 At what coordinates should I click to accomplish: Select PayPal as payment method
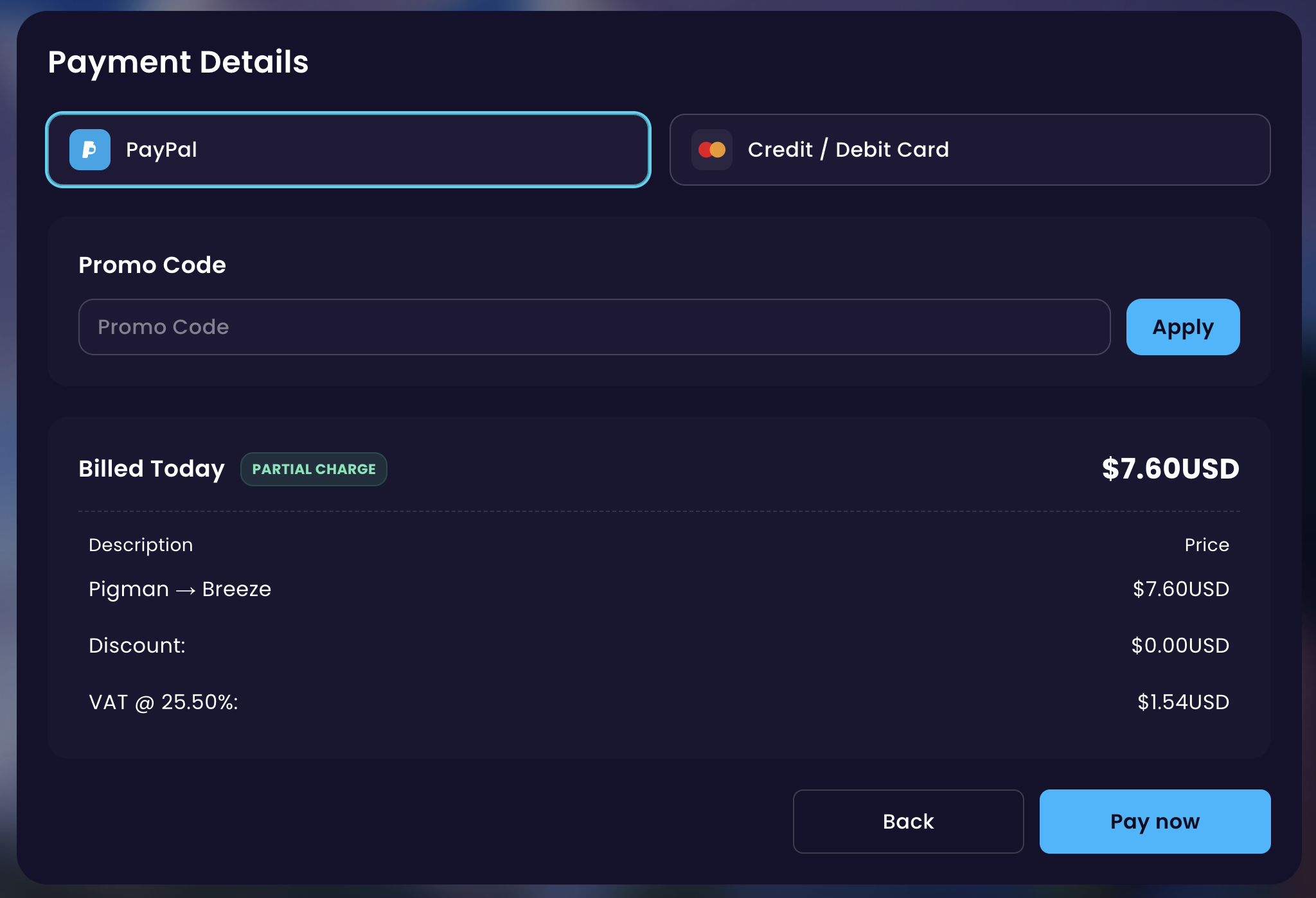[x=348, y=150]
